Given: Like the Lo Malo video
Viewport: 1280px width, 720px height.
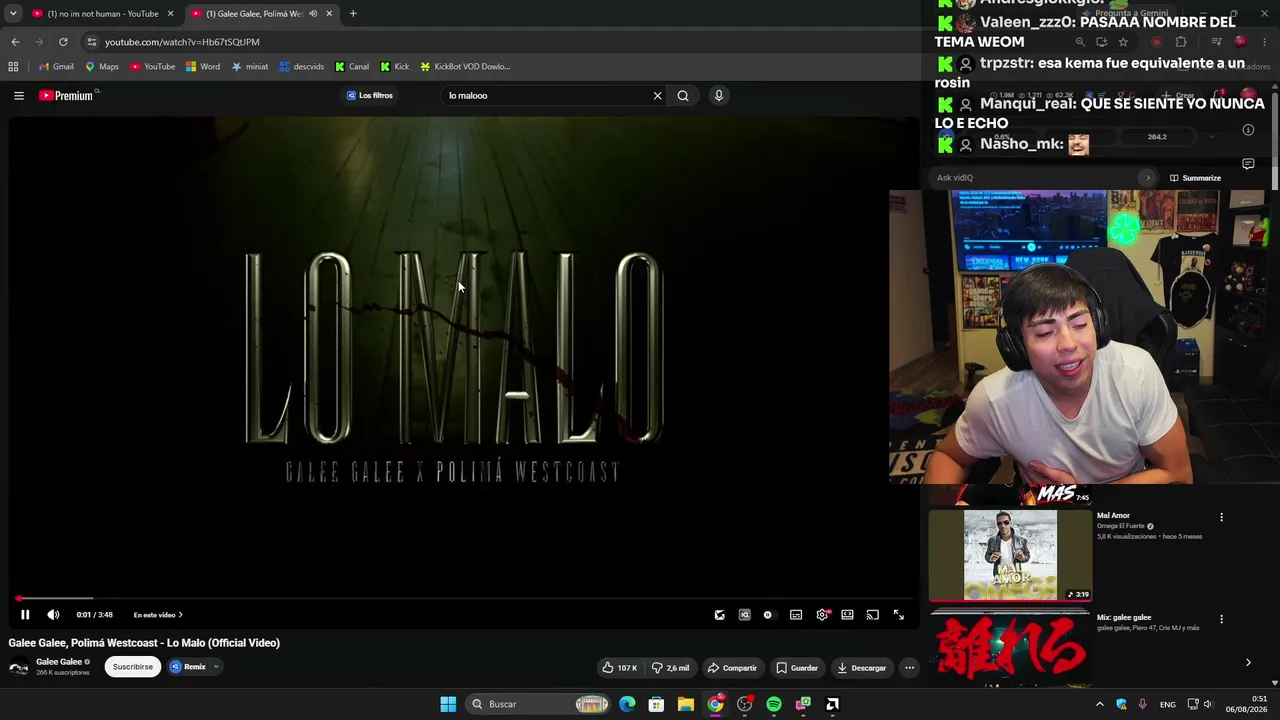Looking at the screenshot, I should click(620, 667).
